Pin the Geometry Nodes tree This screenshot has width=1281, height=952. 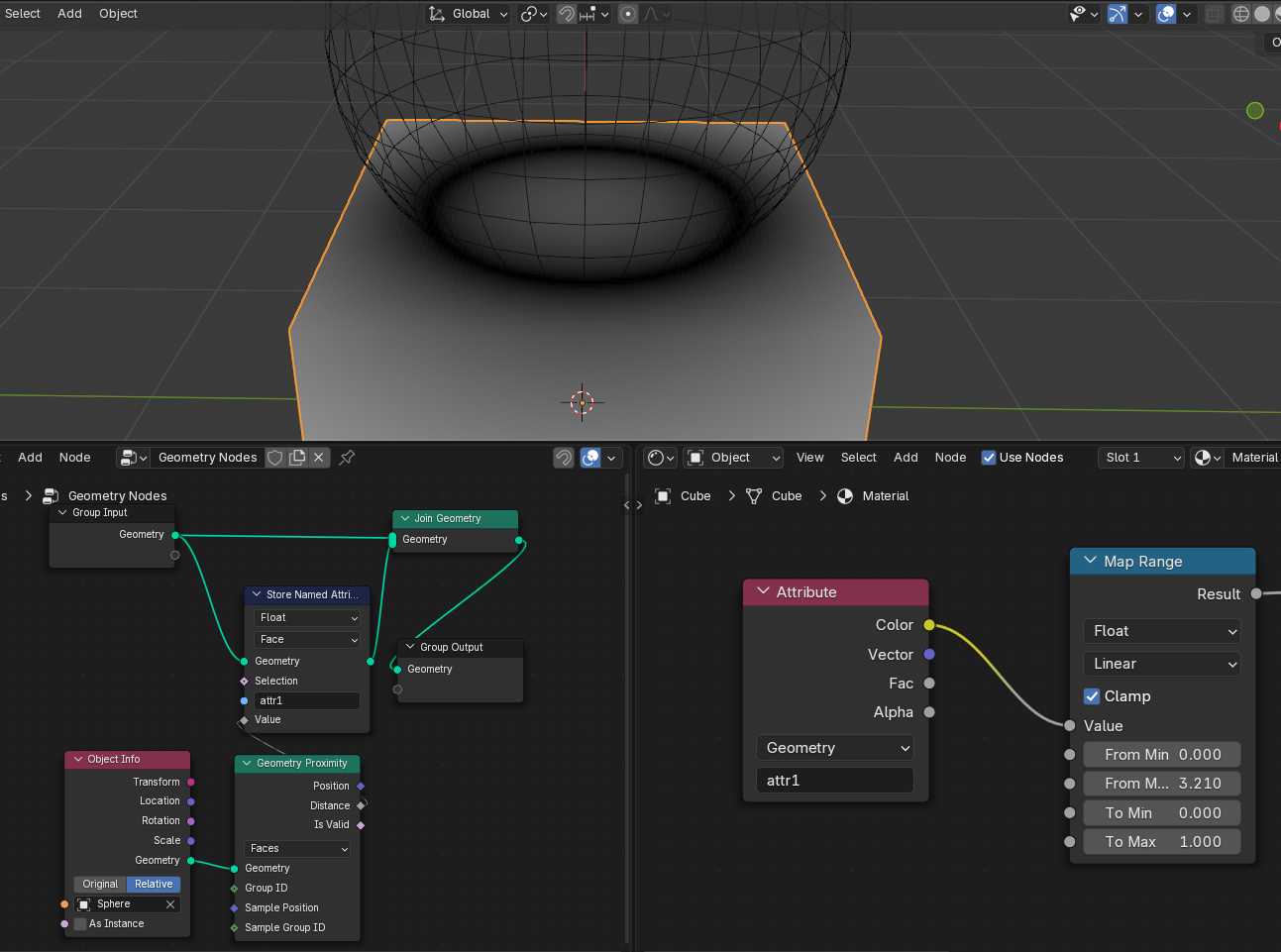347,458
